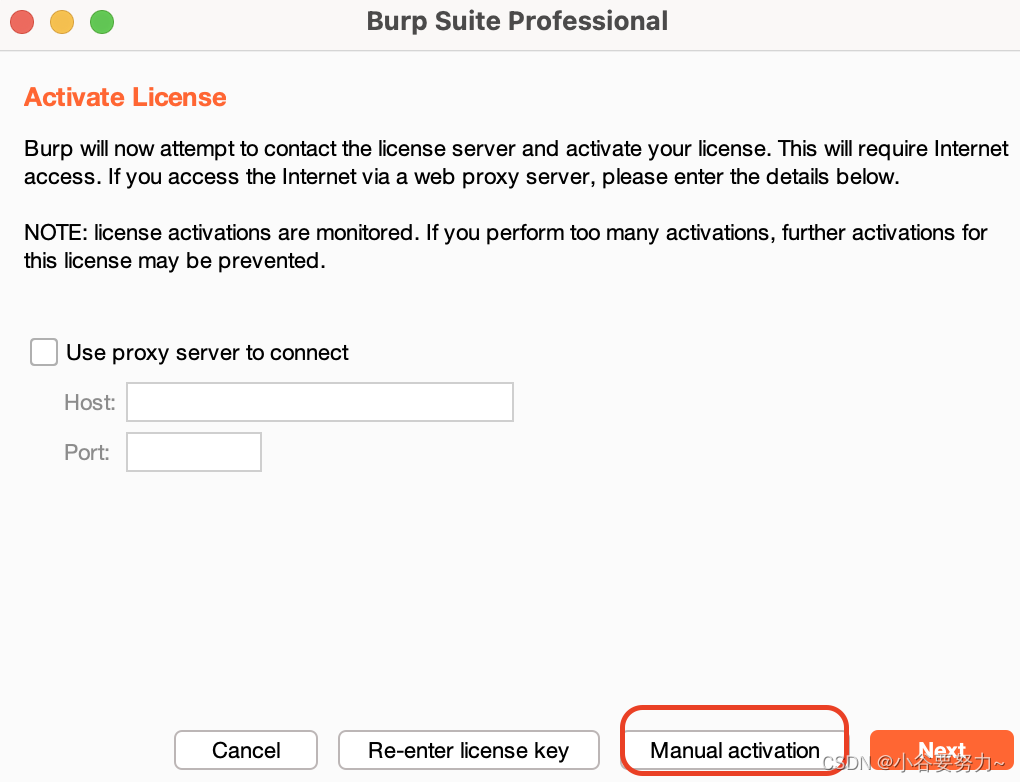1020x782 pixels.
Task: Open Manual activation
Action: (x=733, y=750)
